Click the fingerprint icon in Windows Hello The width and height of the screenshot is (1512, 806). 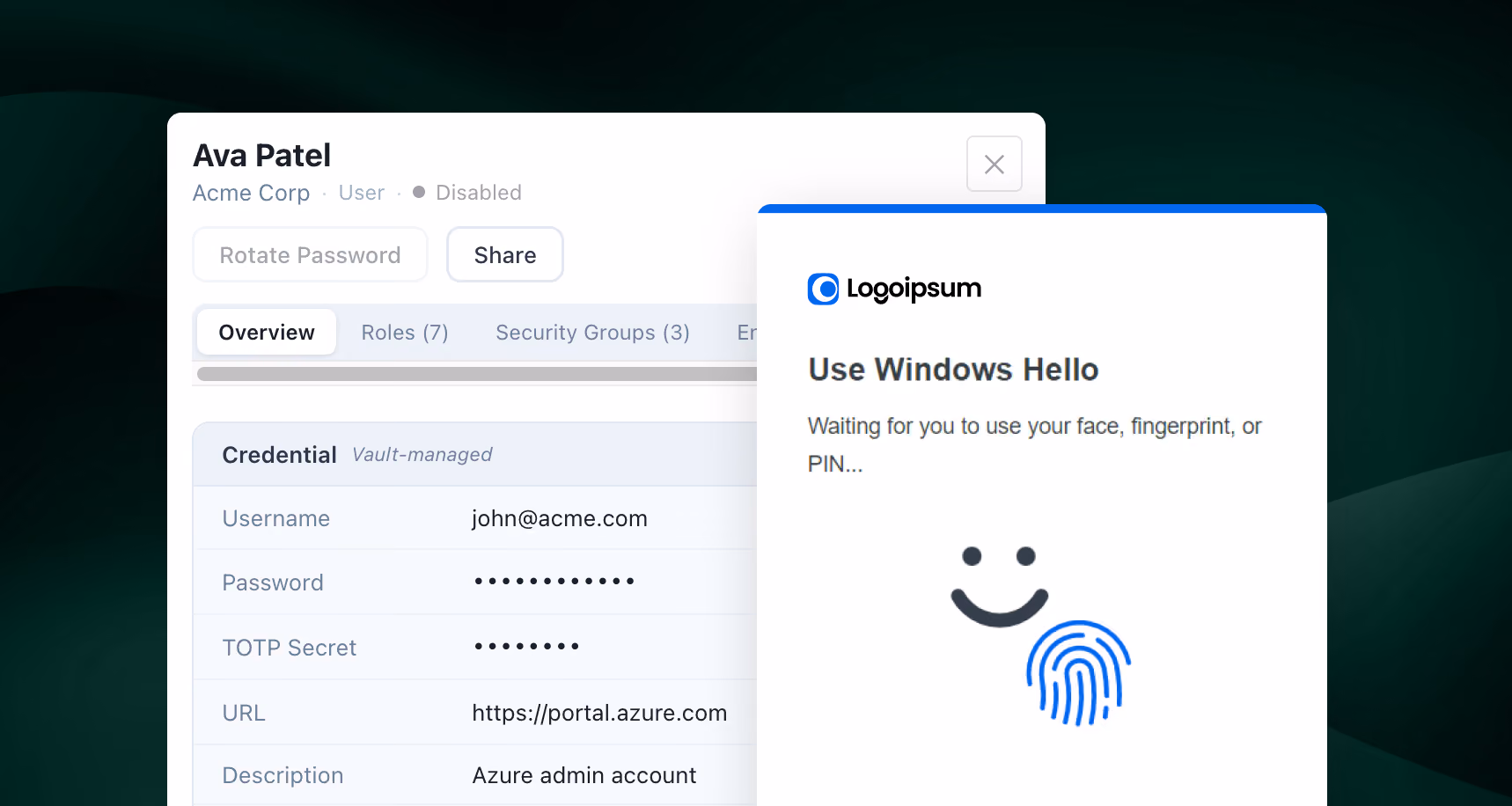(1078, 673)
